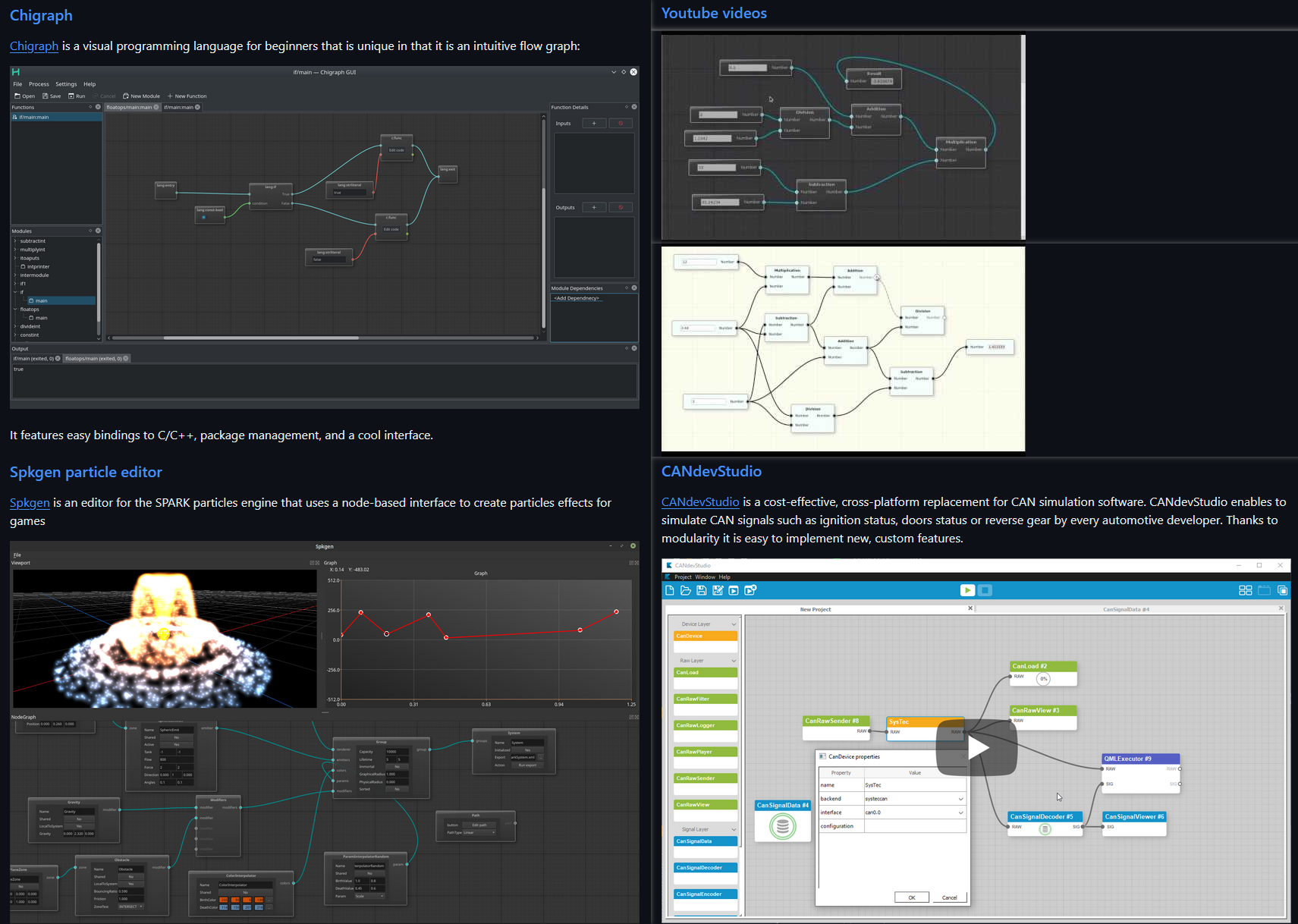Open the Process menu in Chigraph
Viewport: 1298px width, 924px height.
click(x=39, y=84)
